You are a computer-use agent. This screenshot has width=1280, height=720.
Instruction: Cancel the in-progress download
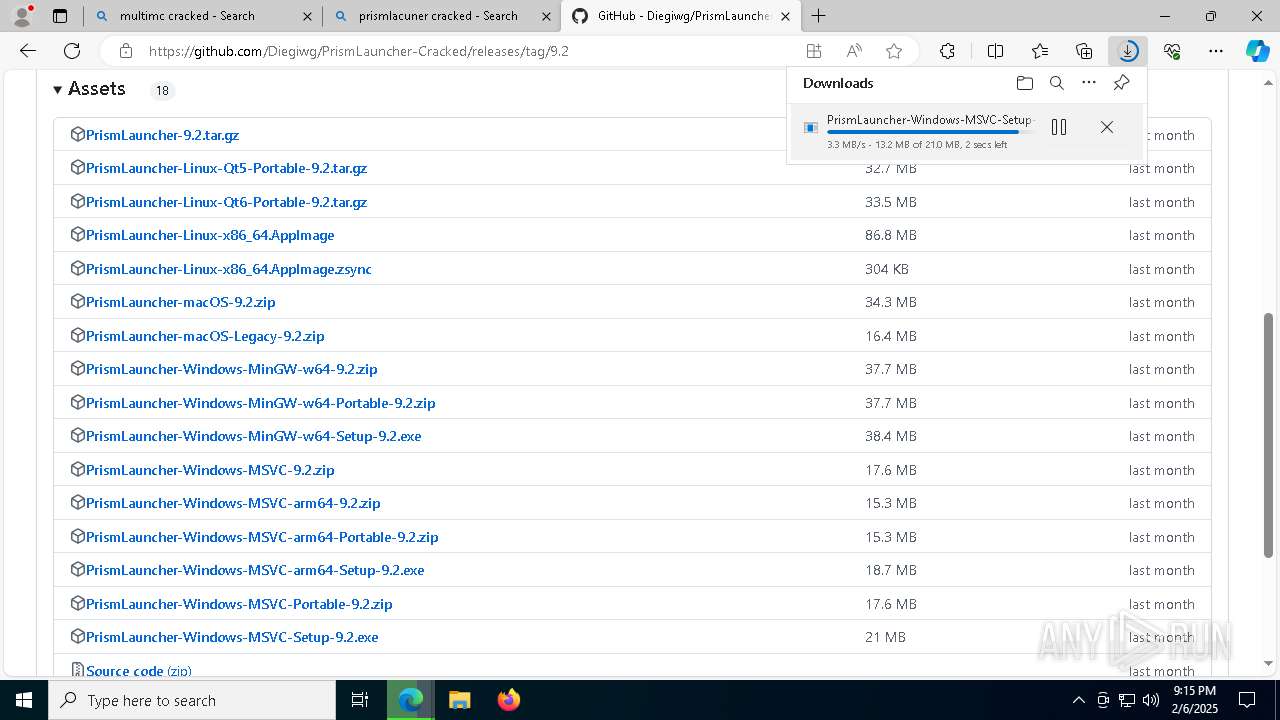tap(1107, 127)
